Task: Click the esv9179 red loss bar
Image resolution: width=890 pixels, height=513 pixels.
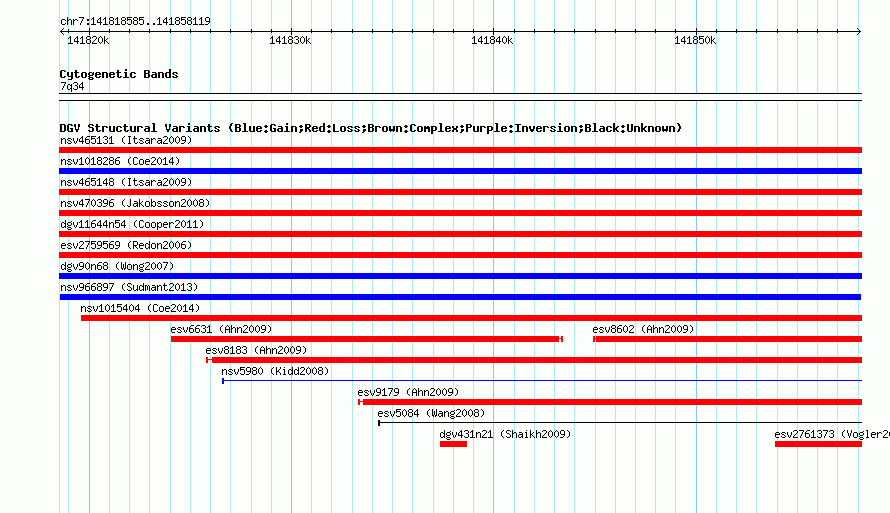Action: pyautogui.click(x=610, y=402)
